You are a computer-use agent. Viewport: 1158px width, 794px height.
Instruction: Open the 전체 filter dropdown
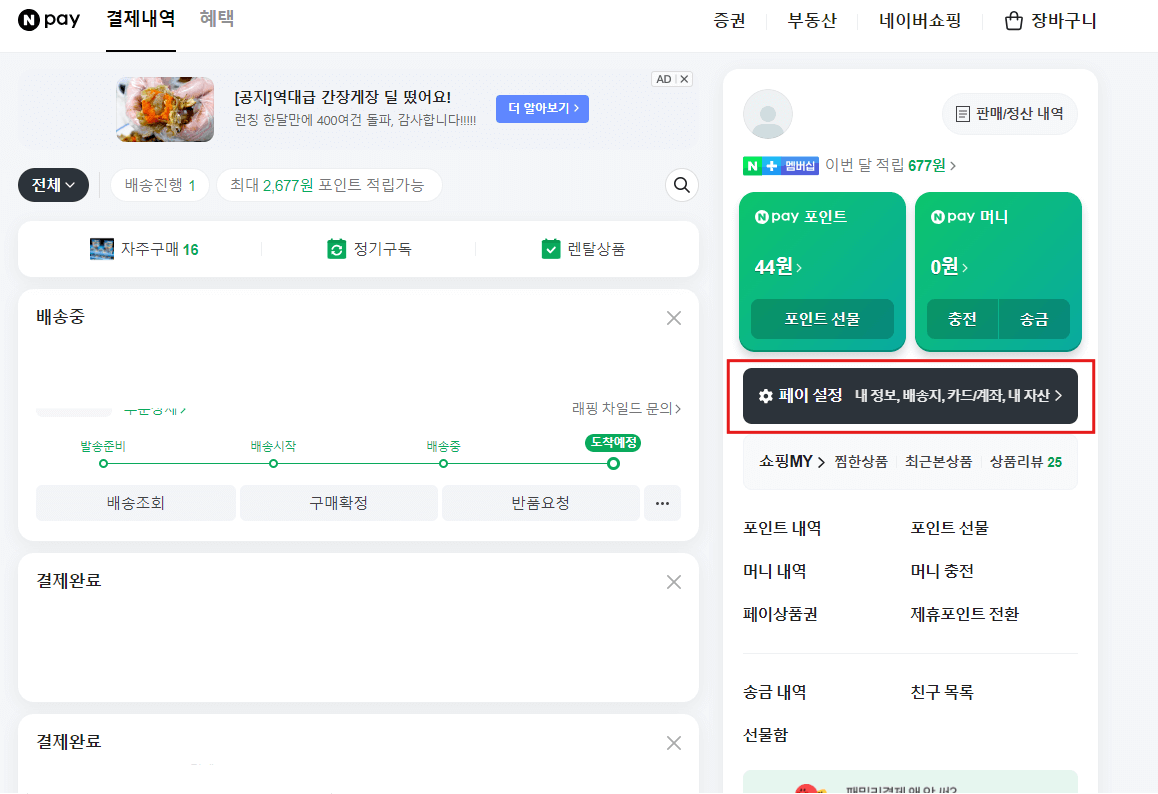(x=53, y=185)
